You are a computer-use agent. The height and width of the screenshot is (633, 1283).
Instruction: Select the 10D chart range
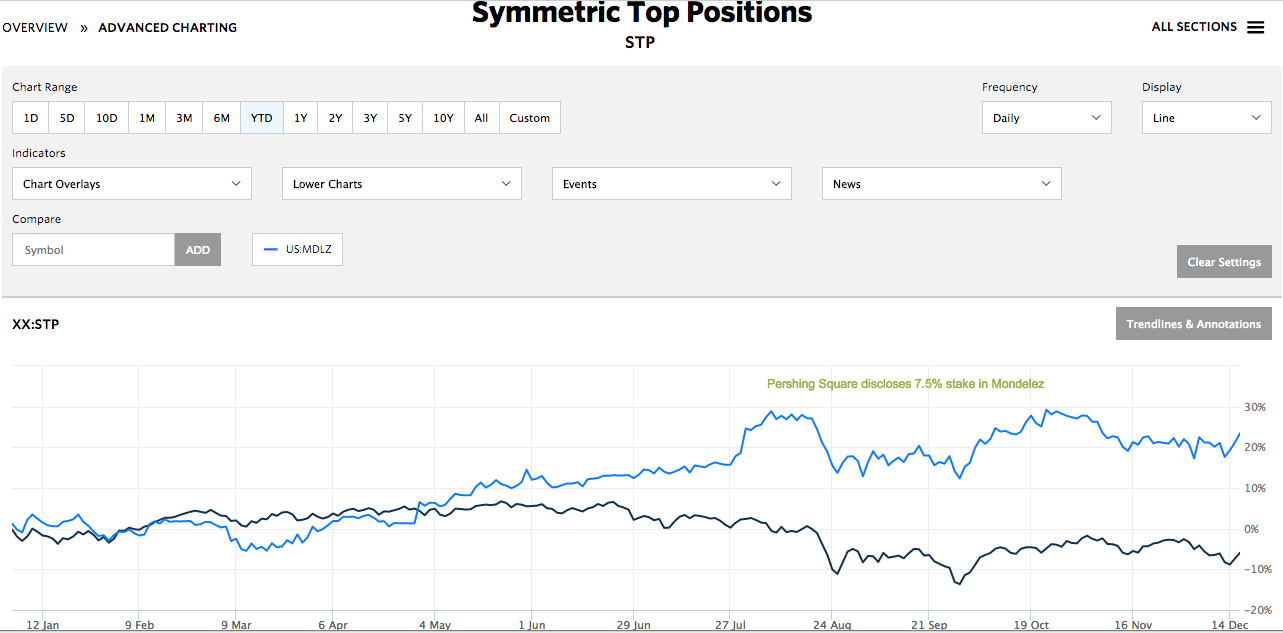click(107, 118)
